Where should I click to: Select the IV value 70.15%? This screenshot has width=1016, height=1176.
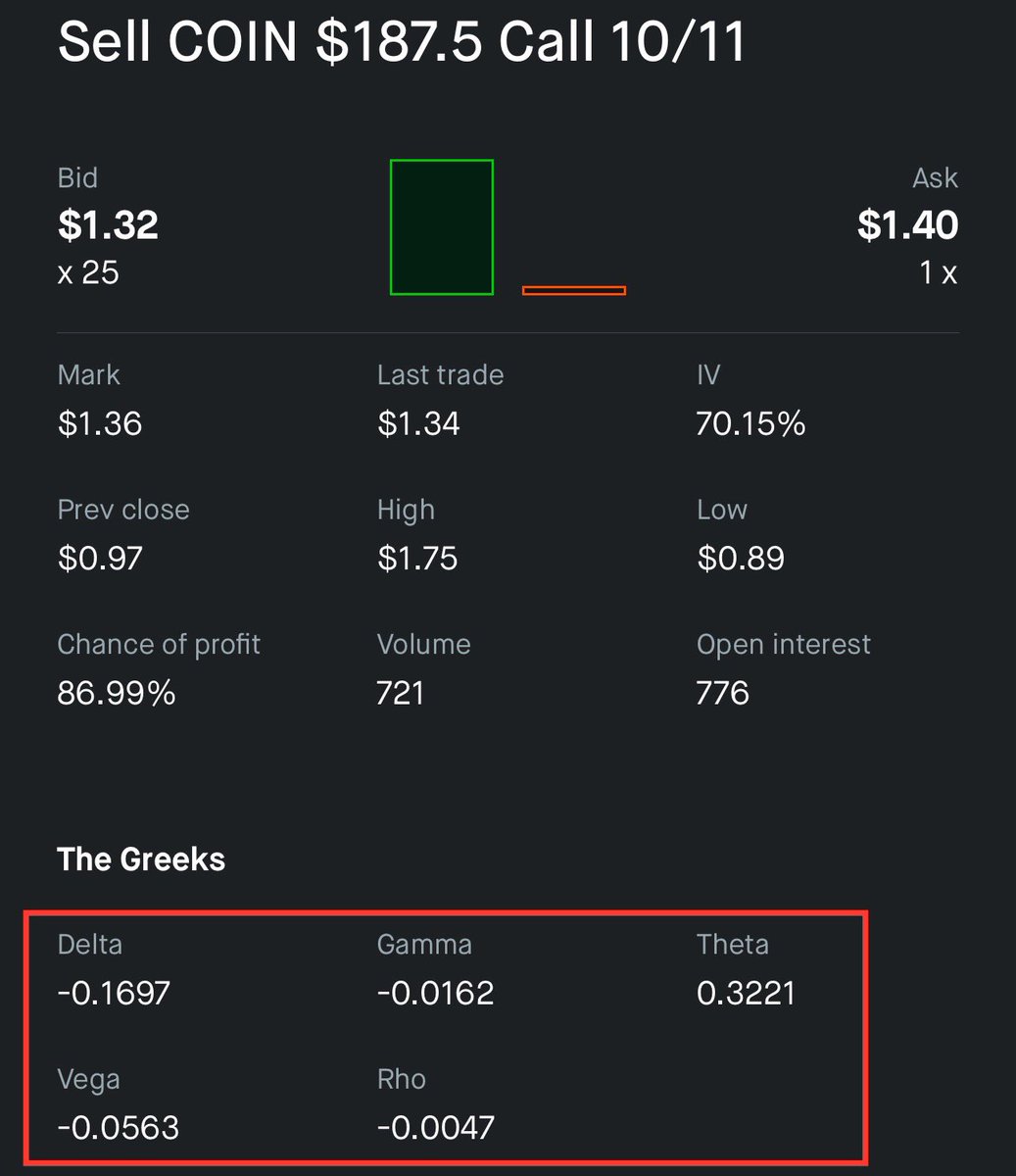click(750, 423)
